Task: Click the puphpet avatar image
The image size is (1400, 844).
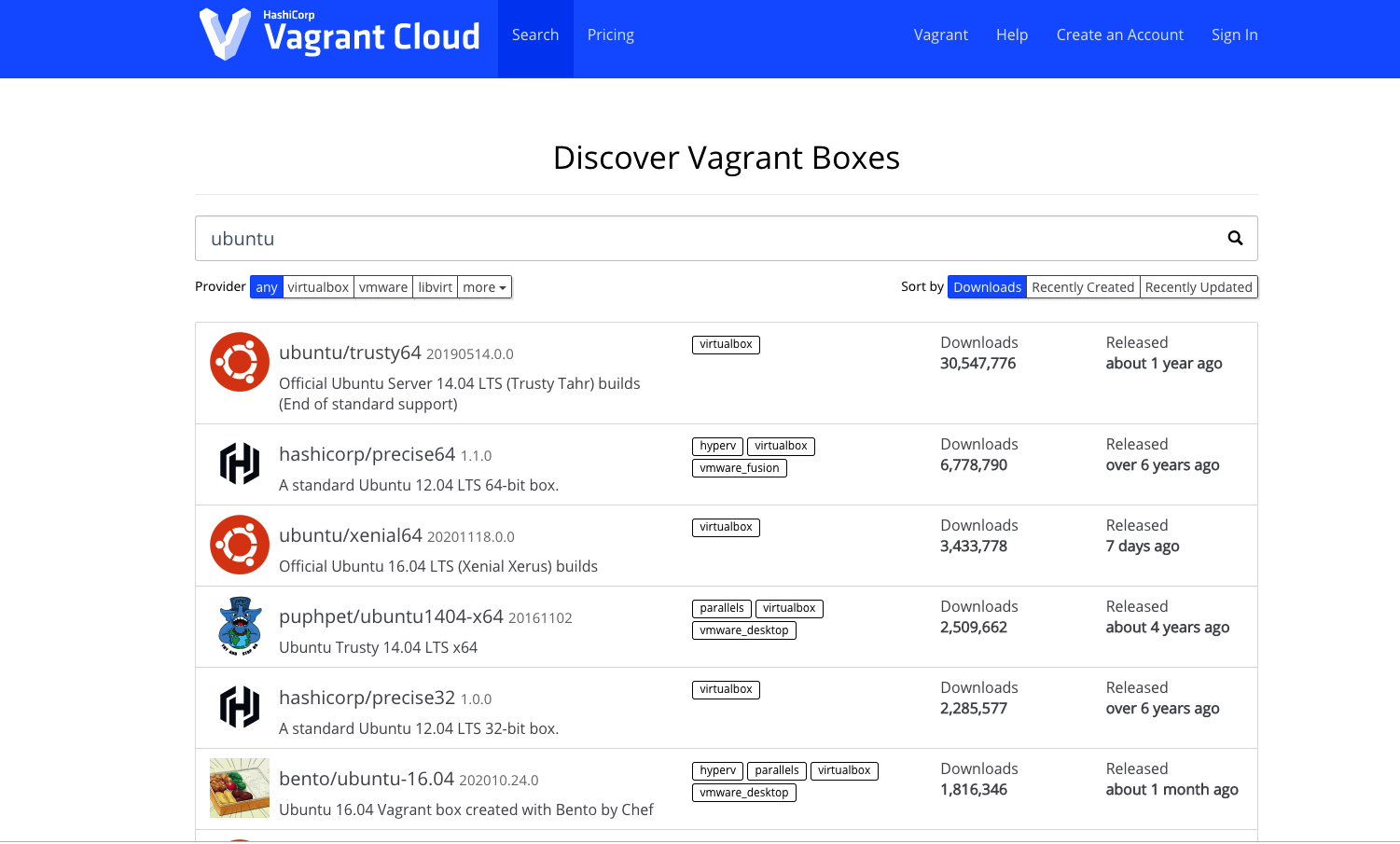Action: pos(240,626)
